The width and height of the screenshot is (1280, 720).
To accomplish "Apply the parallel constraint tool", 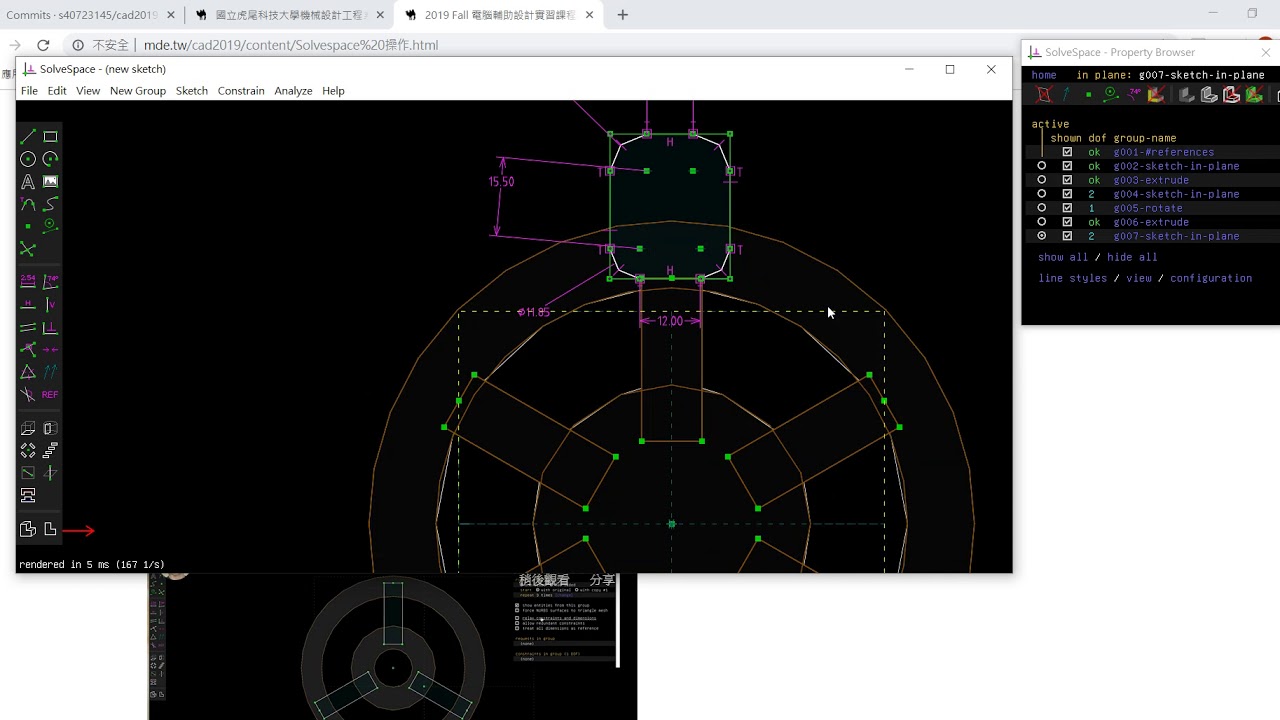I will pos(28,327).
